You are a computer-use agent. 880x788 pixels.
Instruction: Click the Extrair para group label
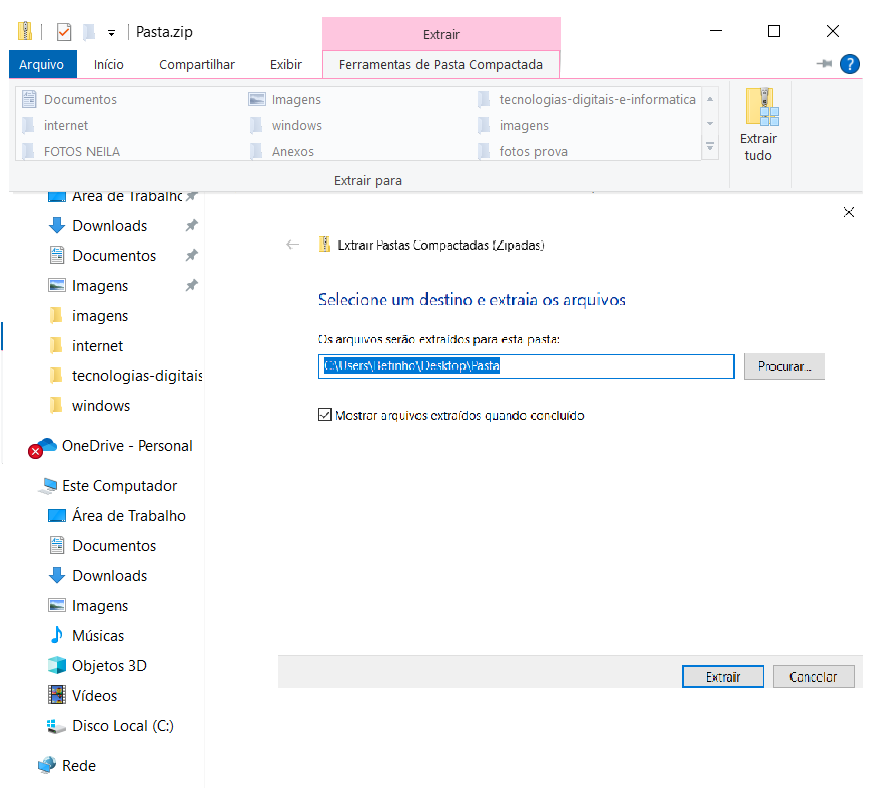[368, 181]
